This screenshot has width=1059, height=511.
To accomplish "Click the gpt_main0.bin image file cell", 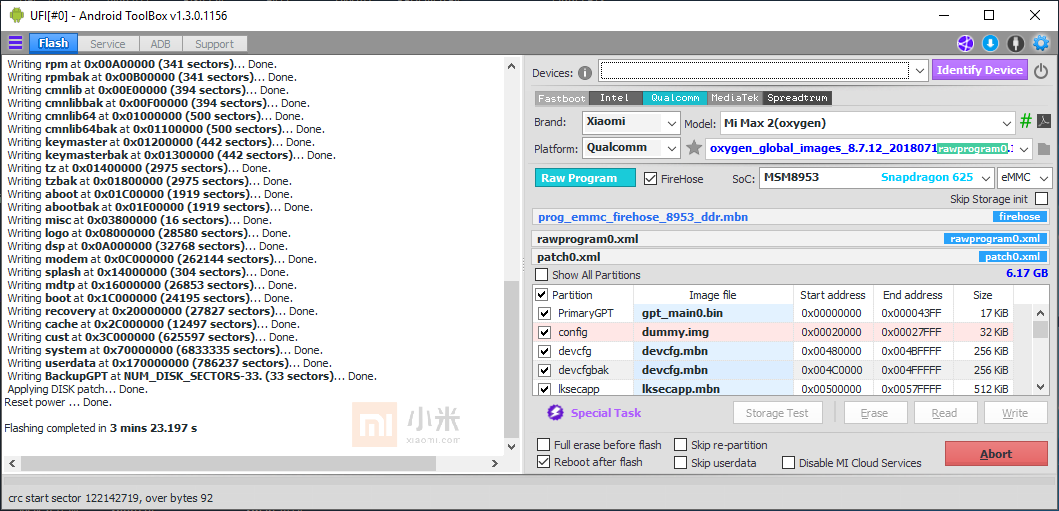I will [x=713, y=313].
